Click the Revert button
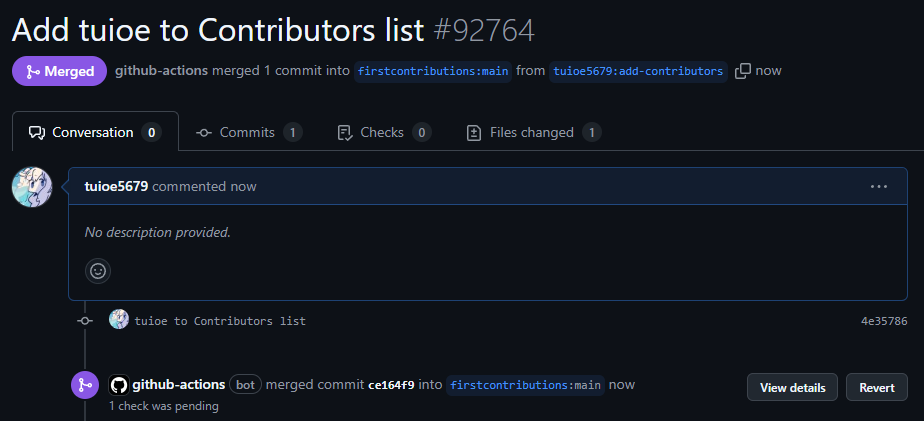Viewport: 924px width, 421px height. coord(877,387)
